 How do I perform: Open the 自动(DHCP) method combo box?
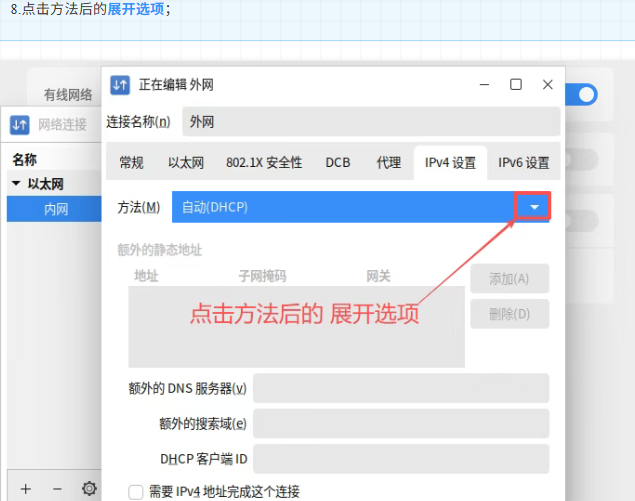click(x=342, y=207)
